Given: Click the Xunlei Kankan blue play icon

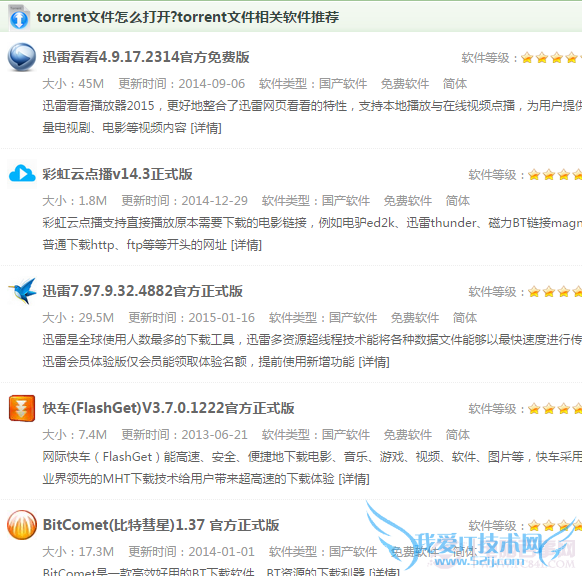Looking at the screenshot, I should (22, 57).
